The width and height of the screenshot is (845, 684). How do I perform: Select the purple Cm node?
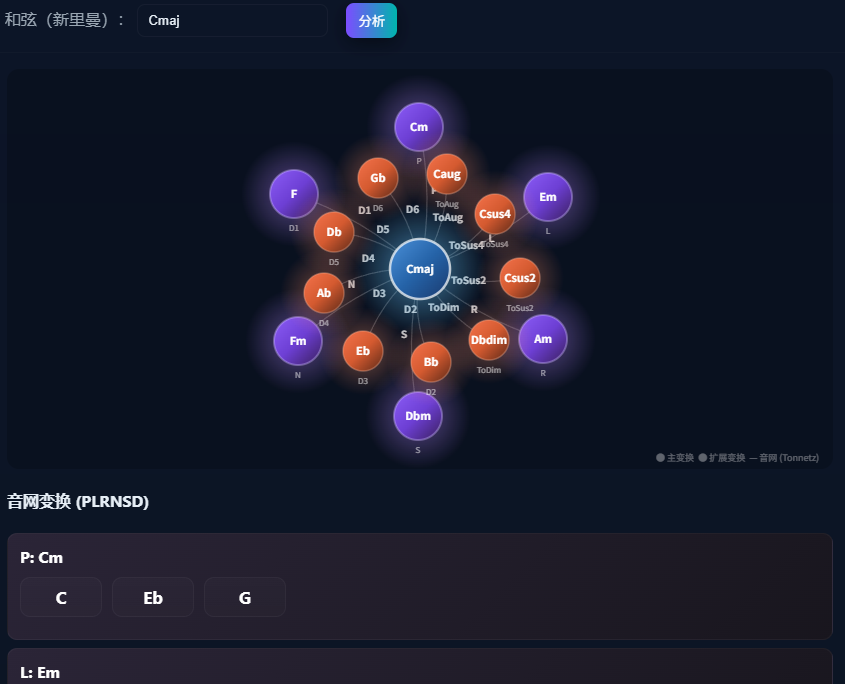(x=419, y=127)
